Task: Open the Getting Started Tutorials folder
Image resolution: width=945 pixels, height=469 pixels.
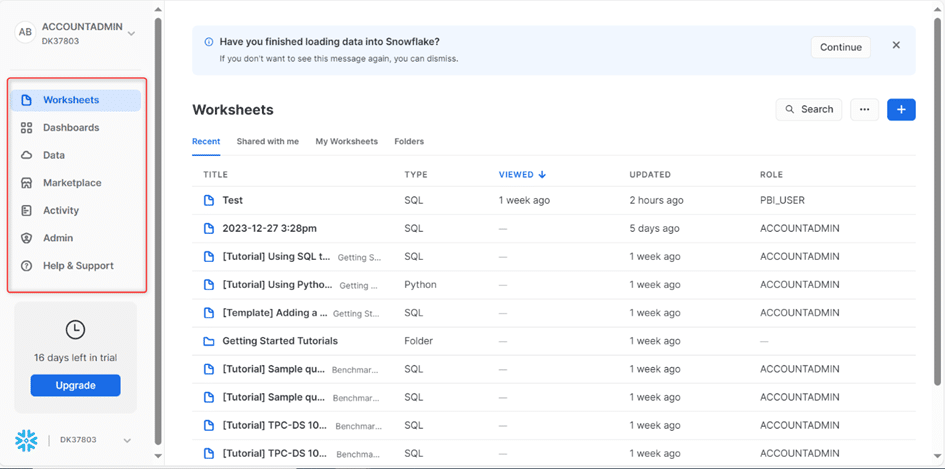Action: point(280,341)
